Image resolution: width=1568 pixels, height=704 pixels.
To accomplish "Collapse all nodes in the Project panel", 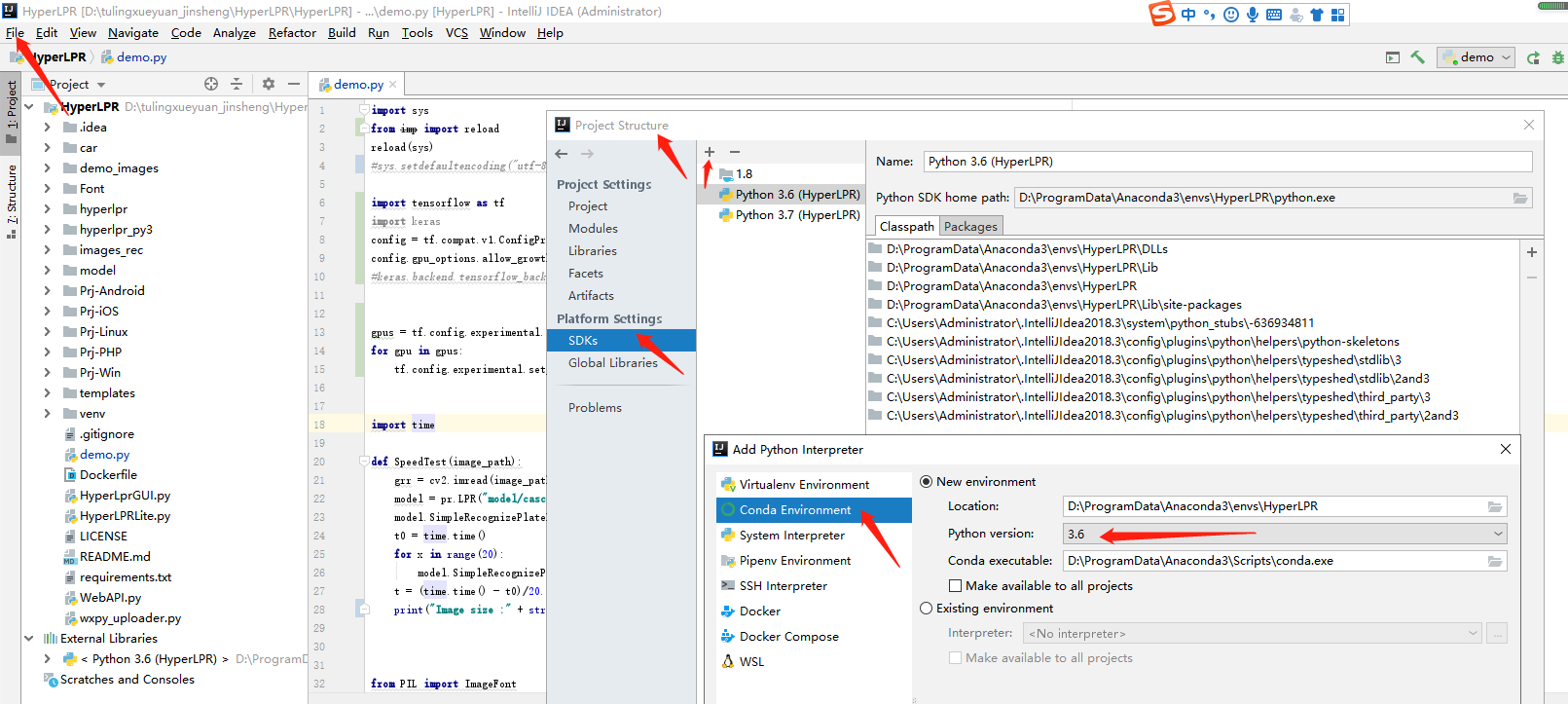I will coord(237,84).
